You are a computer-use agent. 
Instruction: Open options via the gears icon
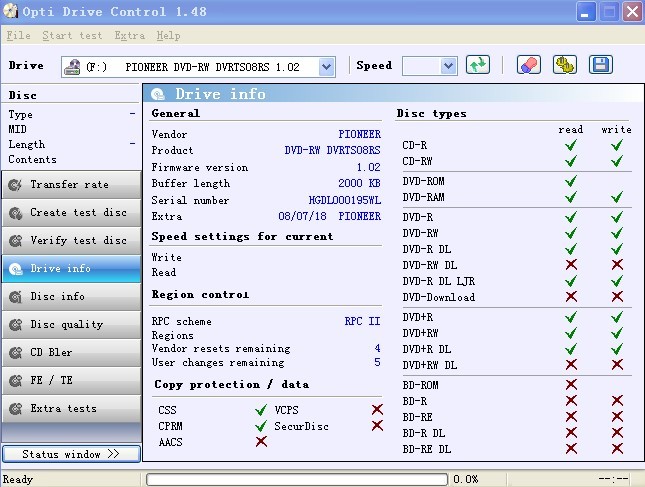565,65
